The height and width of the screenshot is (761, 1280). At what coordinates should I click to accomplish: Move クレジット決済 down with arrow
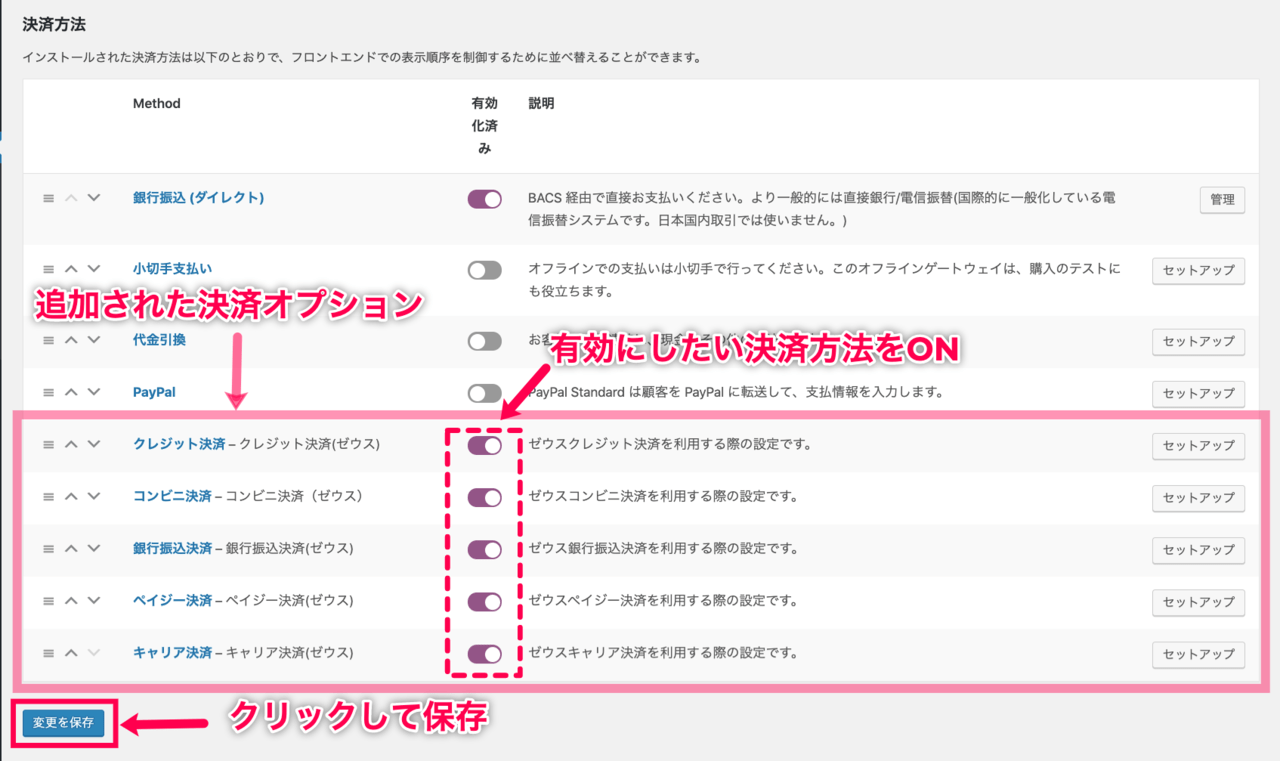[94, 444]
